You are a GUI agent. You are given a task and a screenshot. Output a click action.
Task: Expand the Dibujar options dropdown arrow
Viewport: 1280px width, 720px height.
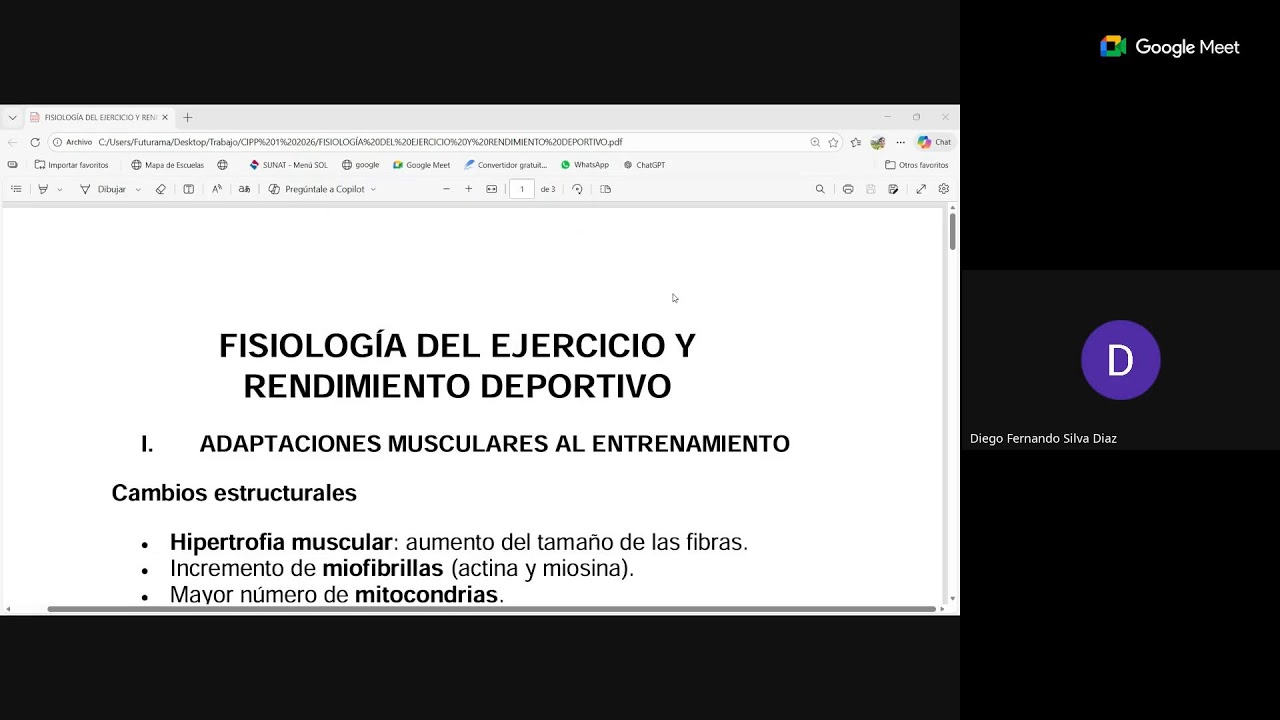138,189
